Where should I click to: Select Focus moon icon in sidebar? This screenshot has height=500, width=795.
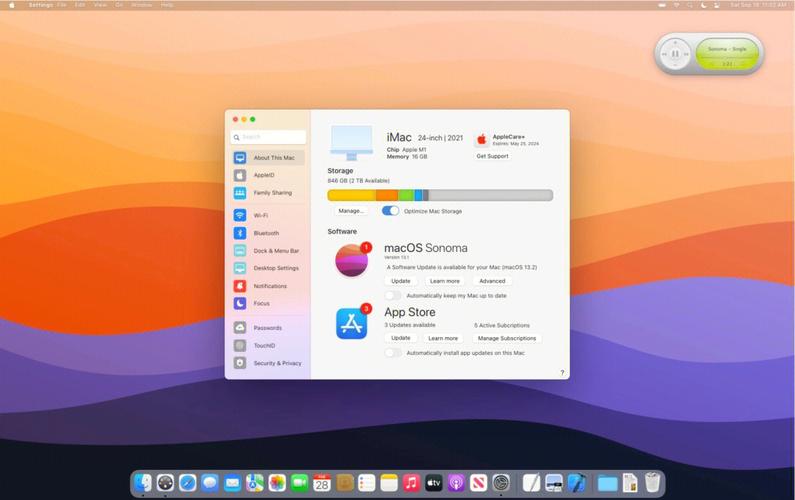[x=240, y=303]
